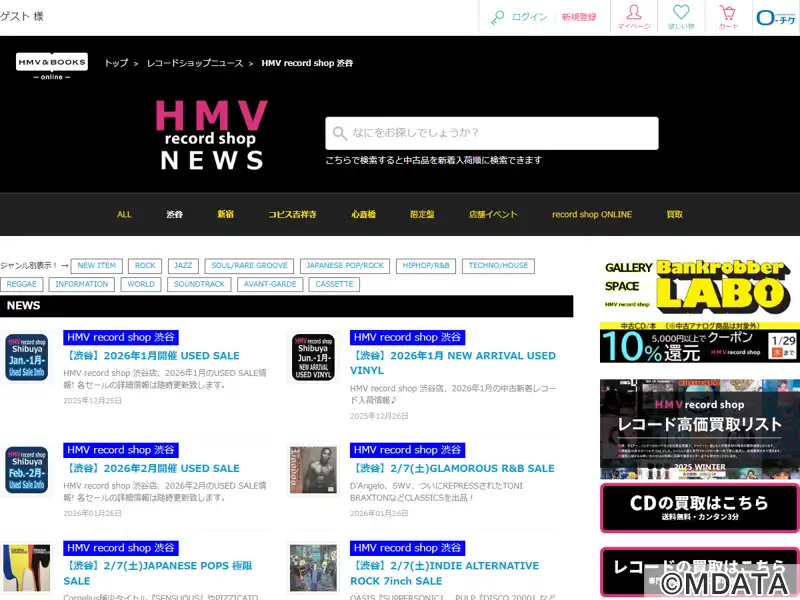Select the 心斎橋 nav tab
Screen dimensions: 800x600
363,214
